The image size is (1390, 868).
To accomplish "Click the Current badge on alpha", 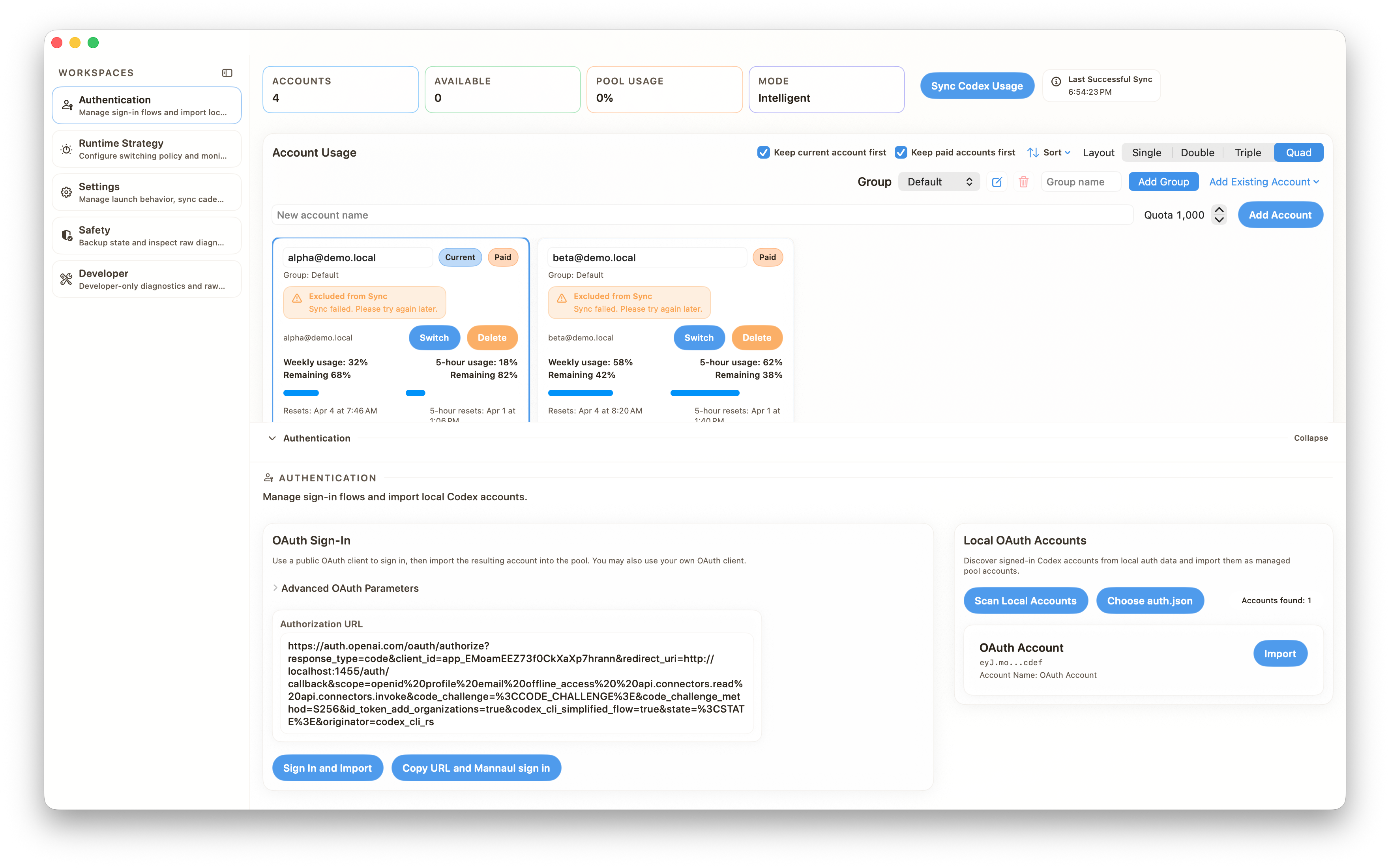I will click(x=460, y=257).
